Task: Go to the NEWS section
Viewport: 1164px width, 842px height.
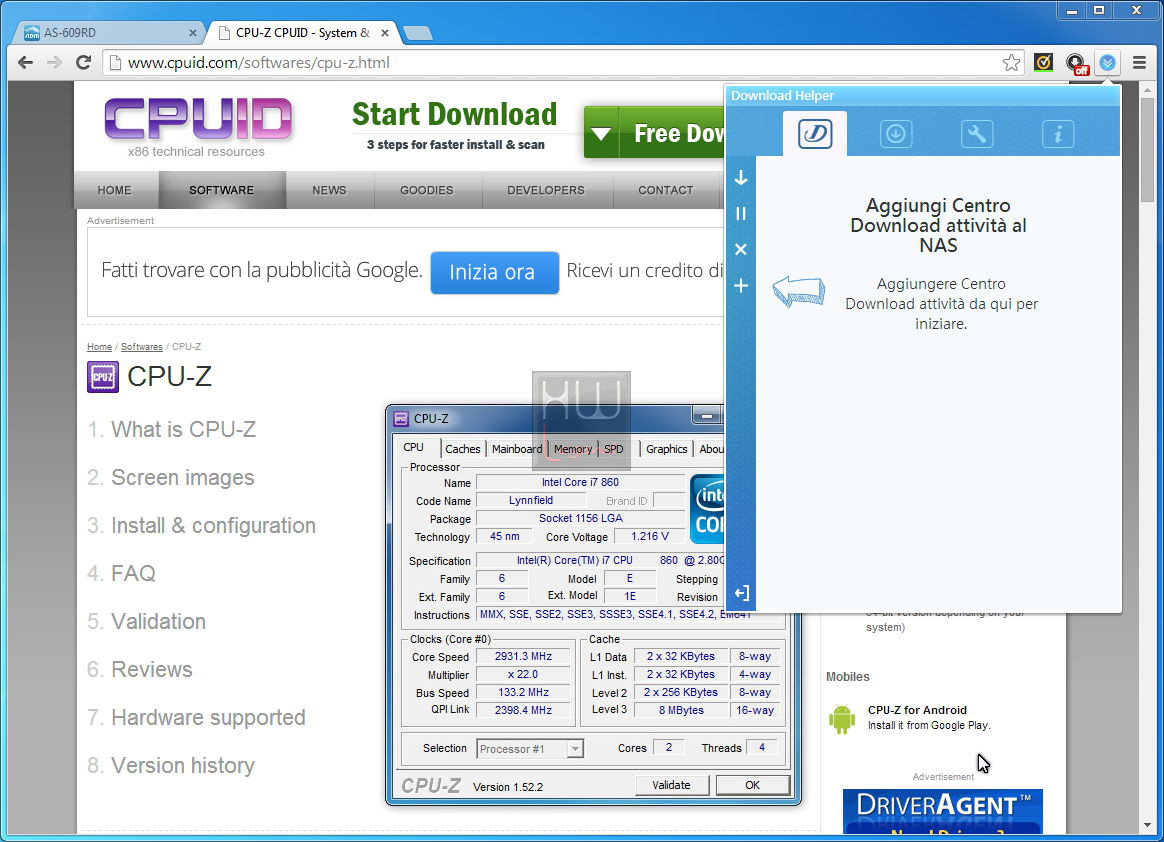Action: (x=330, y=190)
